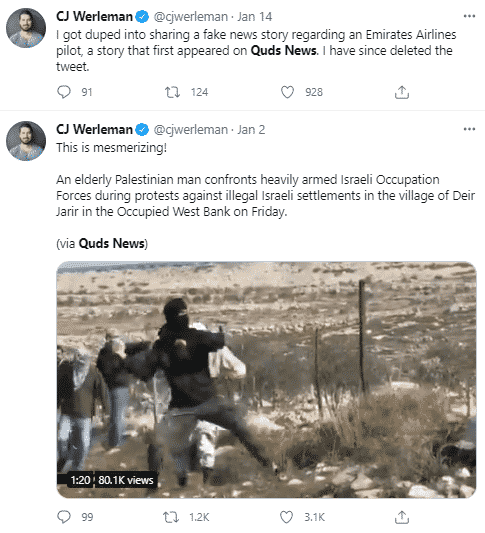This screenshot has height=533, width=485.
Task: Reply to the Jan 14 tweet
Action: [64, 92]
